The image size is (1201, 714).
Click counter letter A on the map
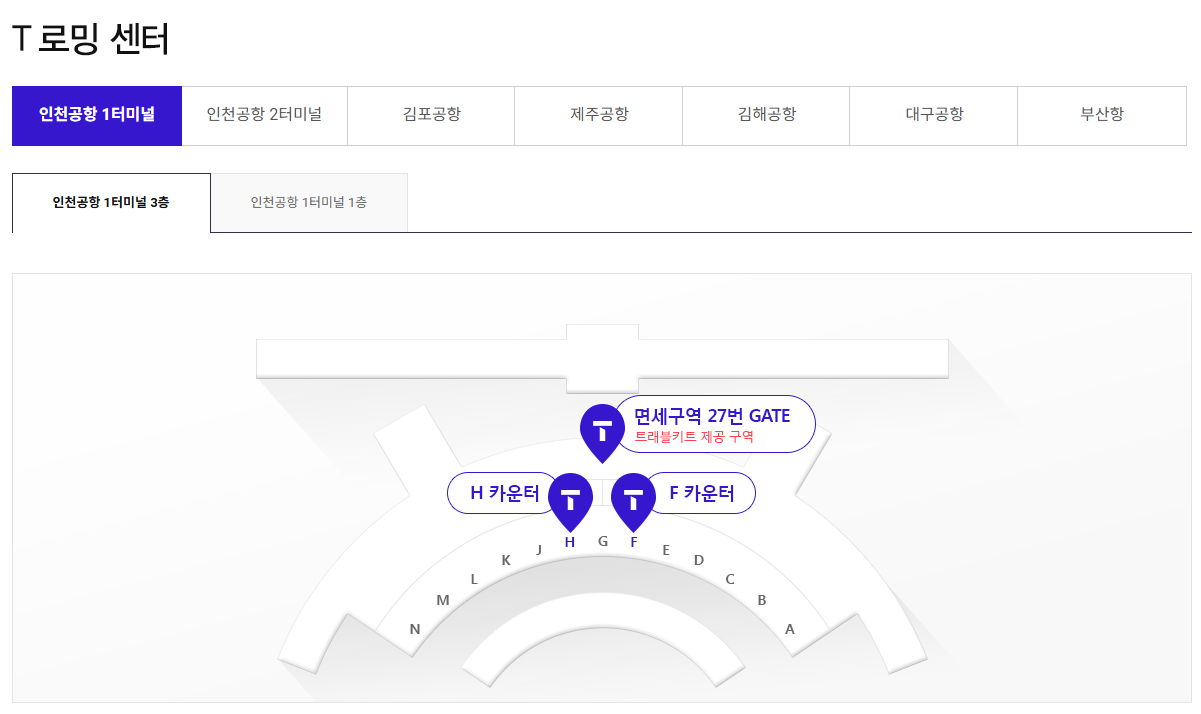pos(790,629)
